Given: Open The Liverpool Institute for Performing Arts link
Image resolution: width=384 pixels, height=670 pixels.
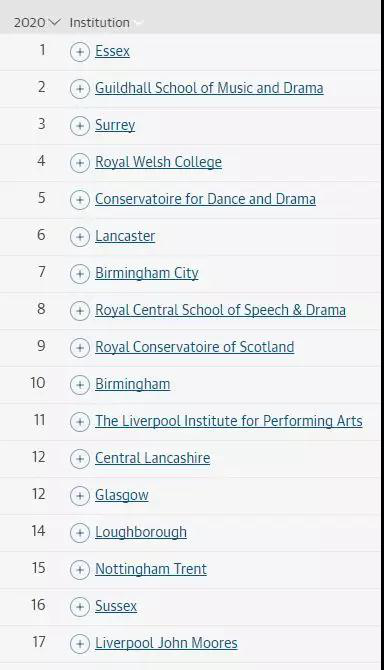Looking at the screenshot, I should [x=229, y=421].
